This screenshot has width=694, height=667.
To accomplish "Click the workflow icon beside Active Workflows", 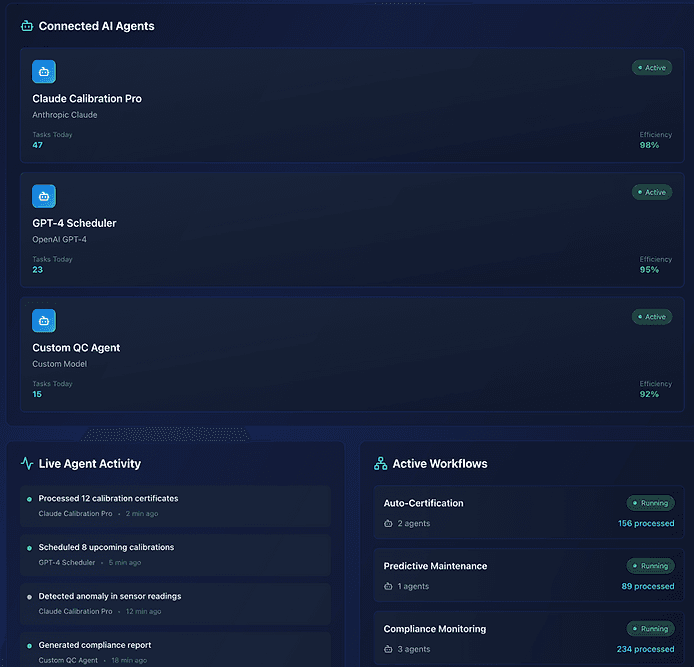I will click(x=381, y=463).
